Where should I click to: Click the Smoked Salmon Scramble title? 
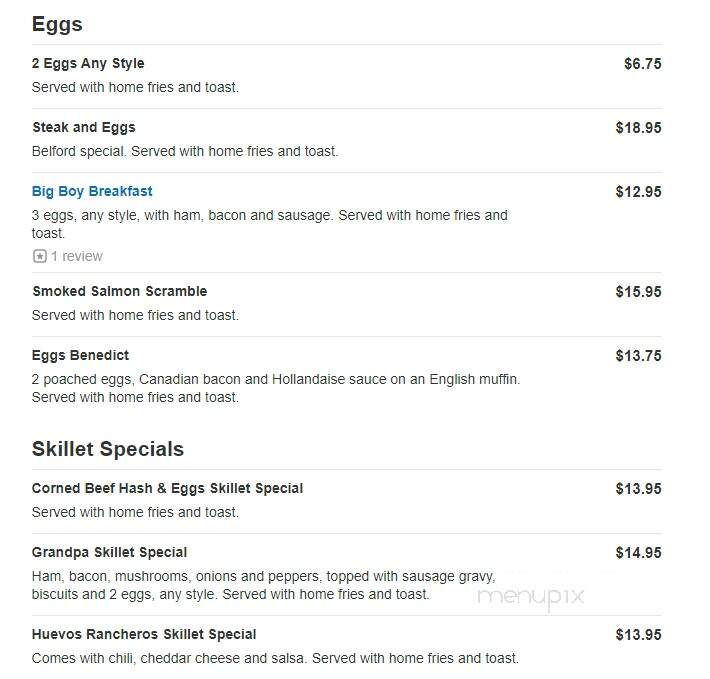[120, 292]
